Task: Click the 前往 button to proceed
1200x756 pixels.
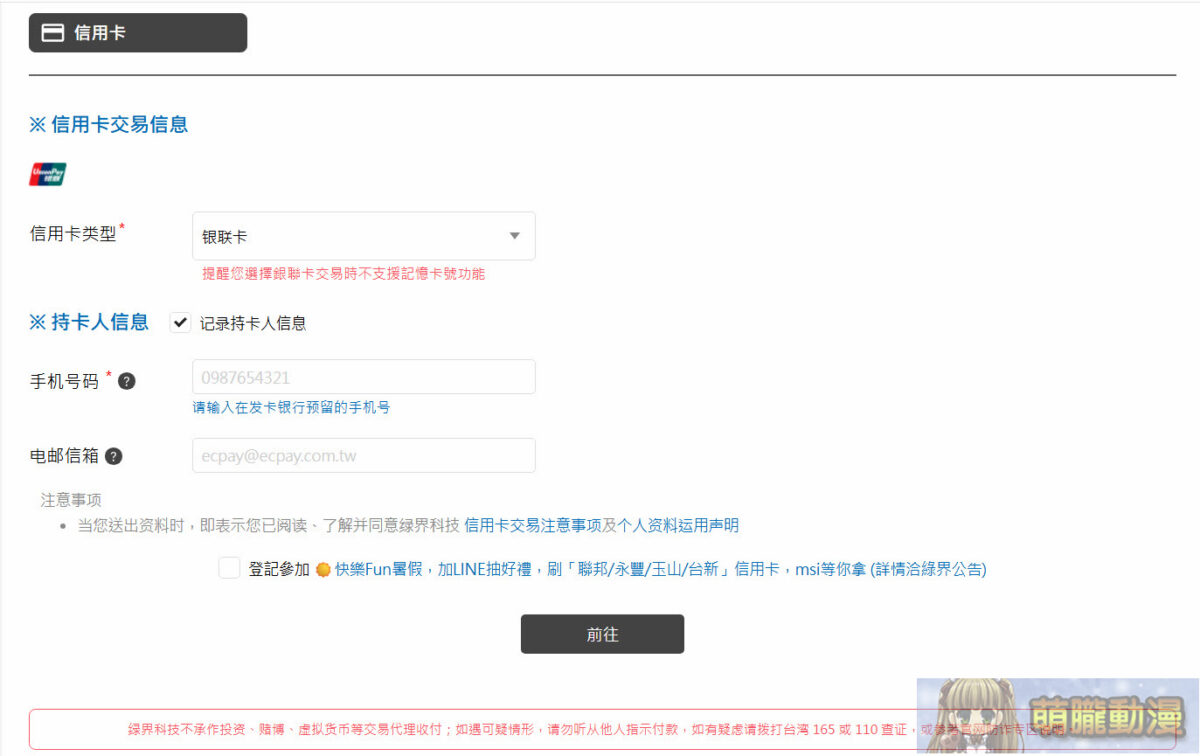Action: tap(602, 634)
